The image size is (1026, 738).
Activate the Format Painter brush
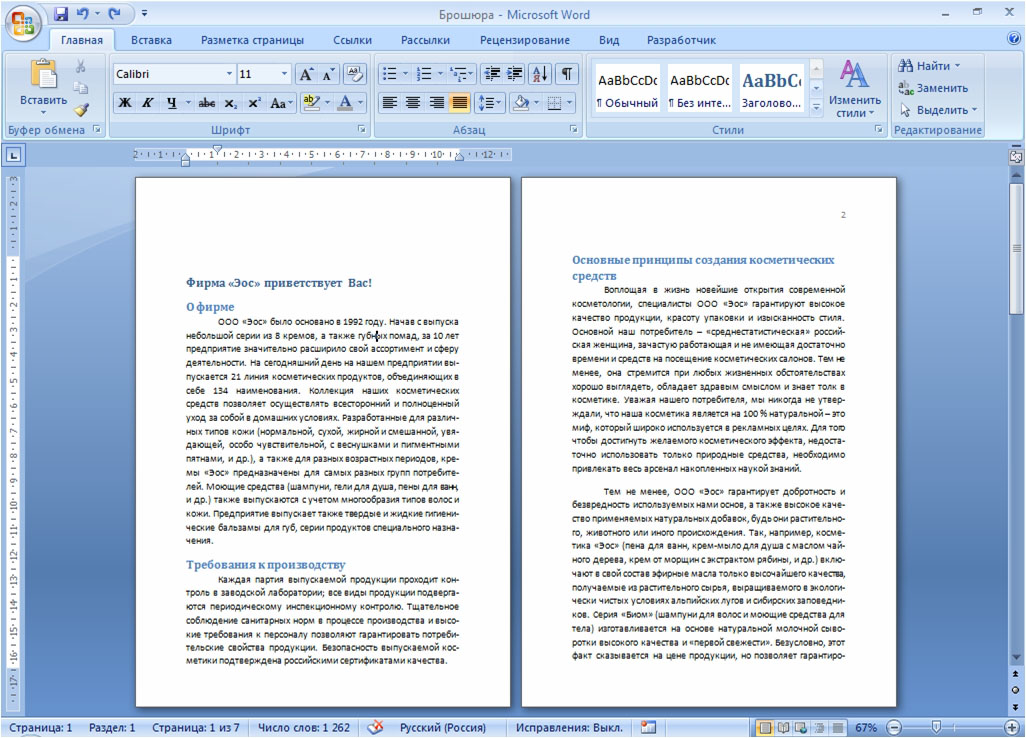(x=80, y=109)
